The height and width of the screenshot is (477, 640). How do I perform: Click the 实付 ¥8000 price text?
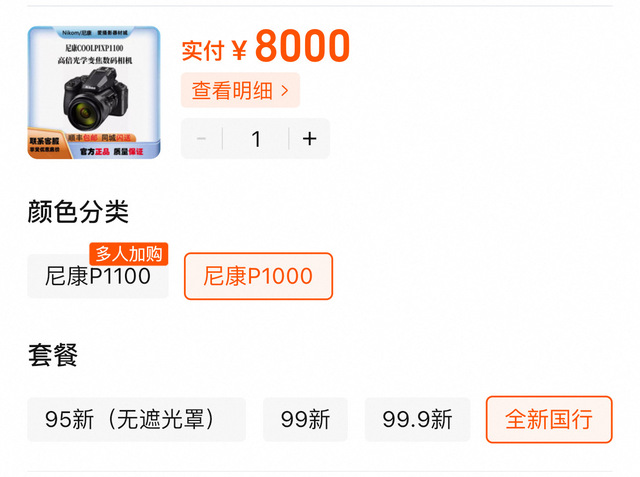pos(266,46)
